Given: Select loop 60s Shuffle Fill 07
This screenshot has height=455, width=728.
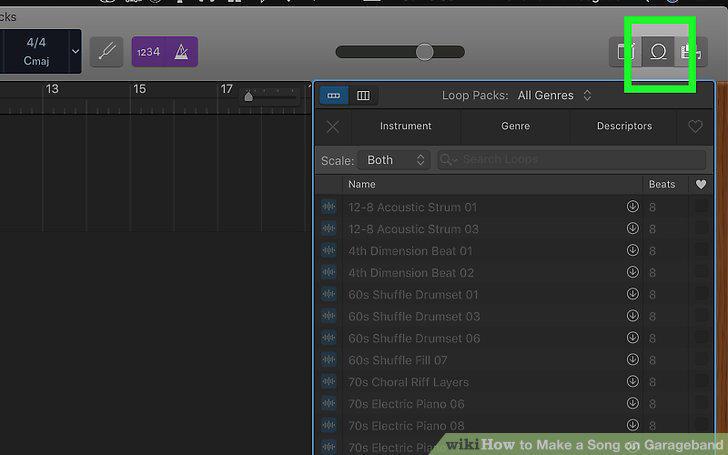Looking at the screenshot, I should click(397, 360).
